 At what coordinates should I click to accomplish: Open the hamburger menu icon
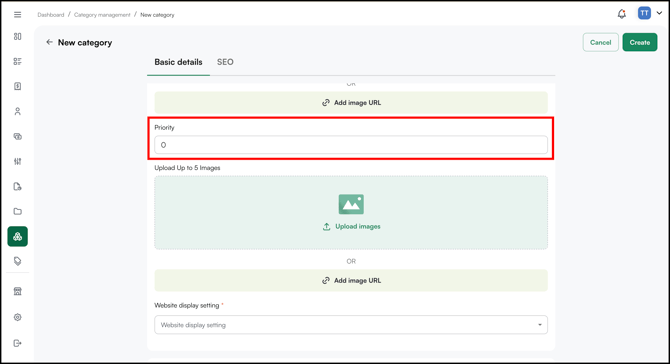coord(18,15)
